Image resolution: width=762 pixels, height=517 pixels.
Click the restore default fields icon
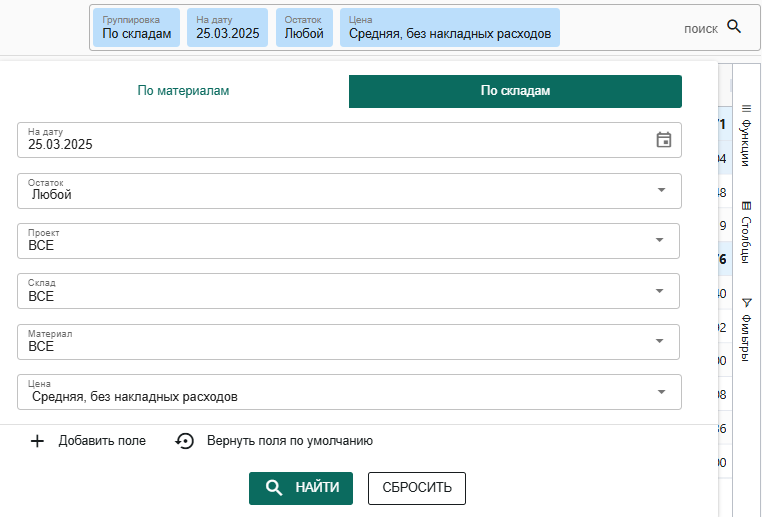(x=184, y=441)
